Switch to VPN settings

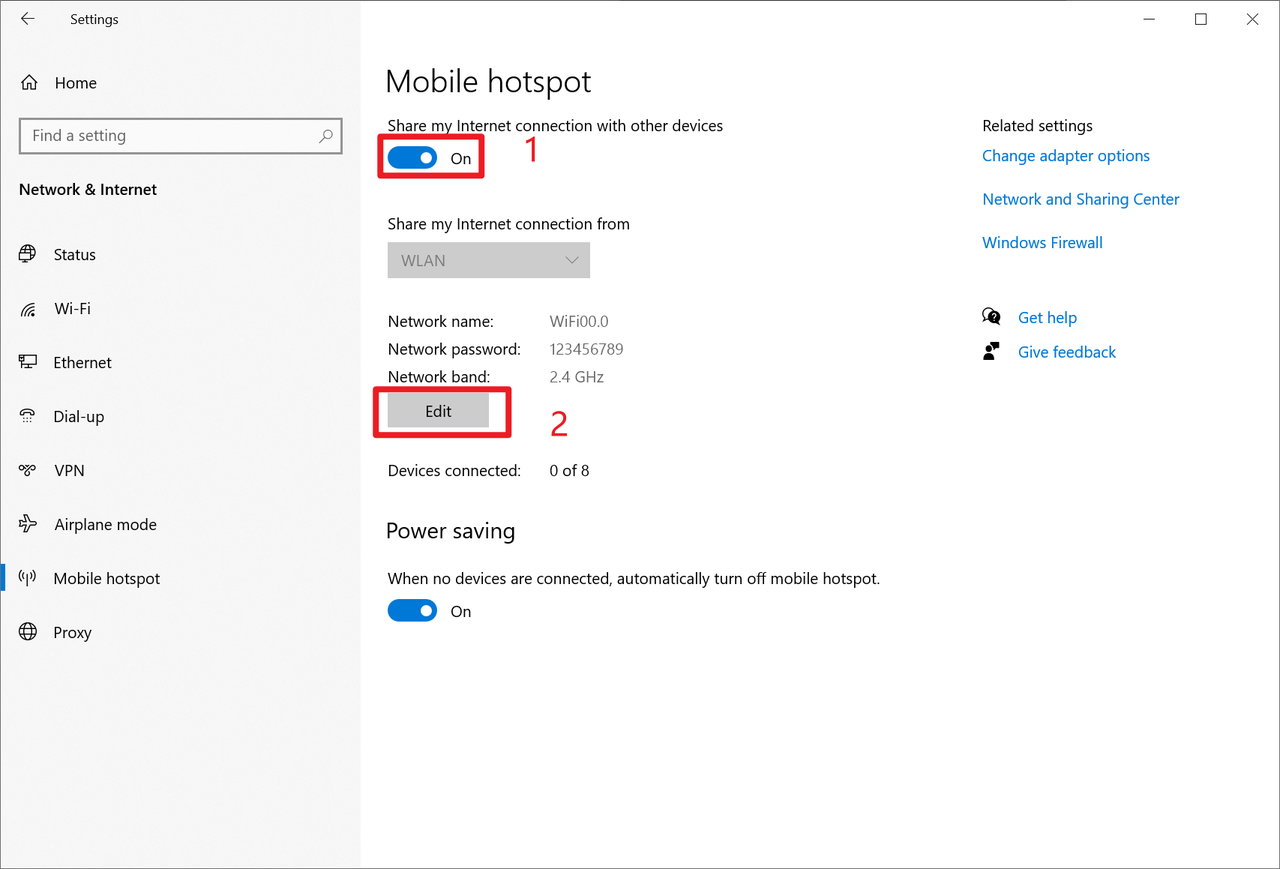pyautogui.click(x=69, y=470)
